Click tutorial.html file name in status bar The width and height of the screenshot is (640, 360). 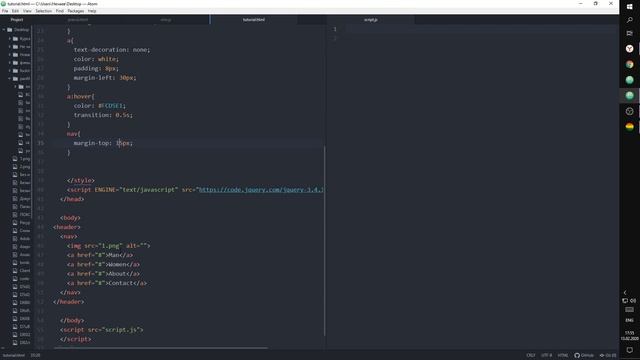pyautogui.click(x=13, y=356)
